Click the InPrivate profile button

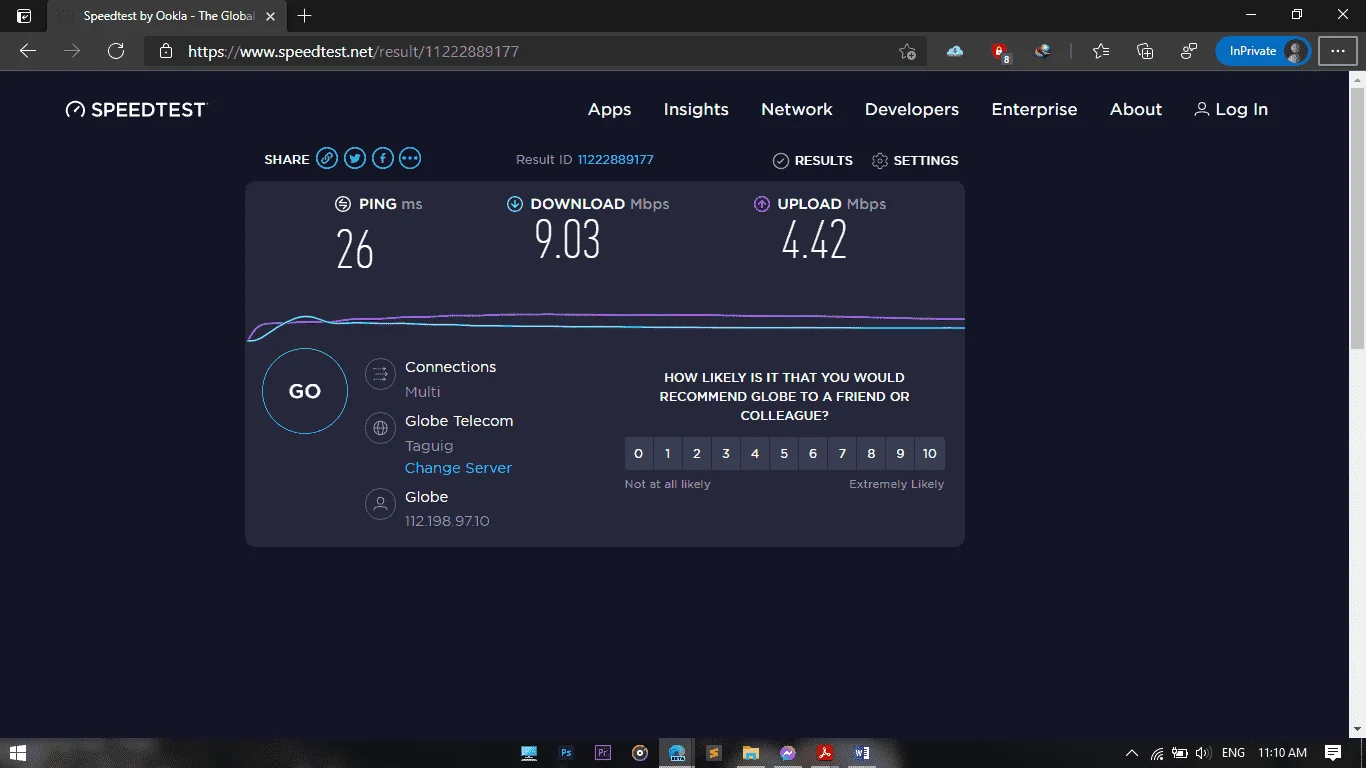click(x=1262, y=51)
